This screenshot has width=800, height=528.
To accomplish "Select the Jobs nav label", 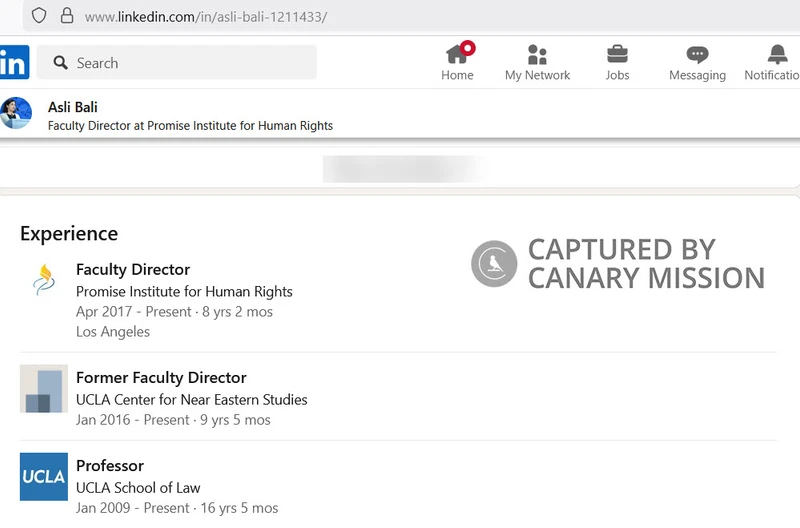I will 617,75.
